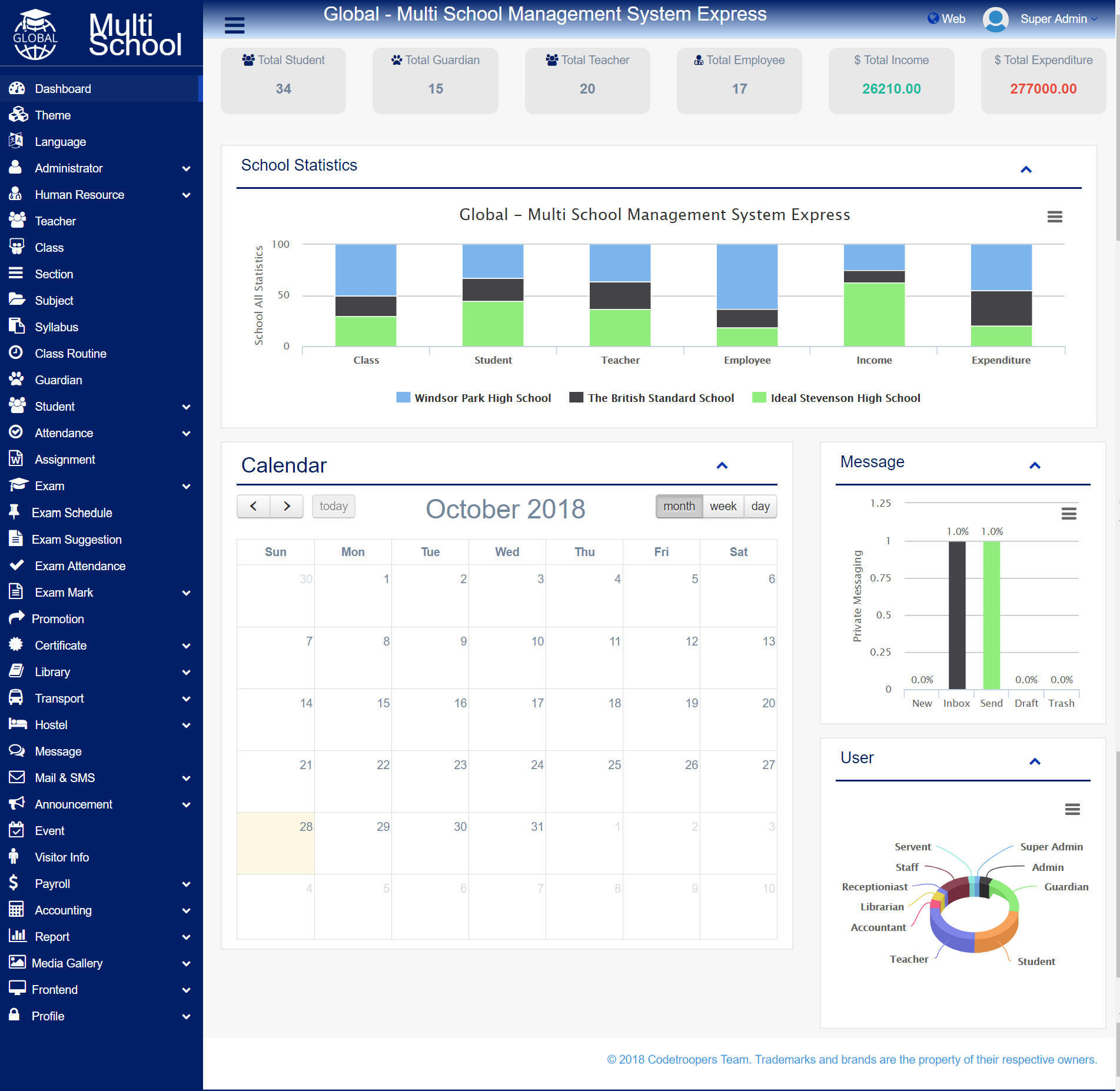The height and width of the screenshot is (1091, 1120).
Task: Click the today button
Action: coord(334,506)
